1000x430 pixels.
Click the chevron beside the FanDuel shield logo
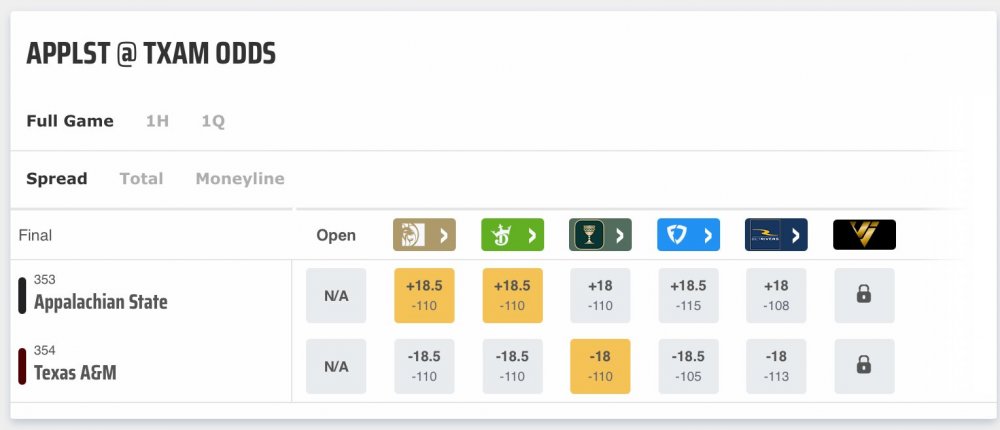(x=708, y=236)
